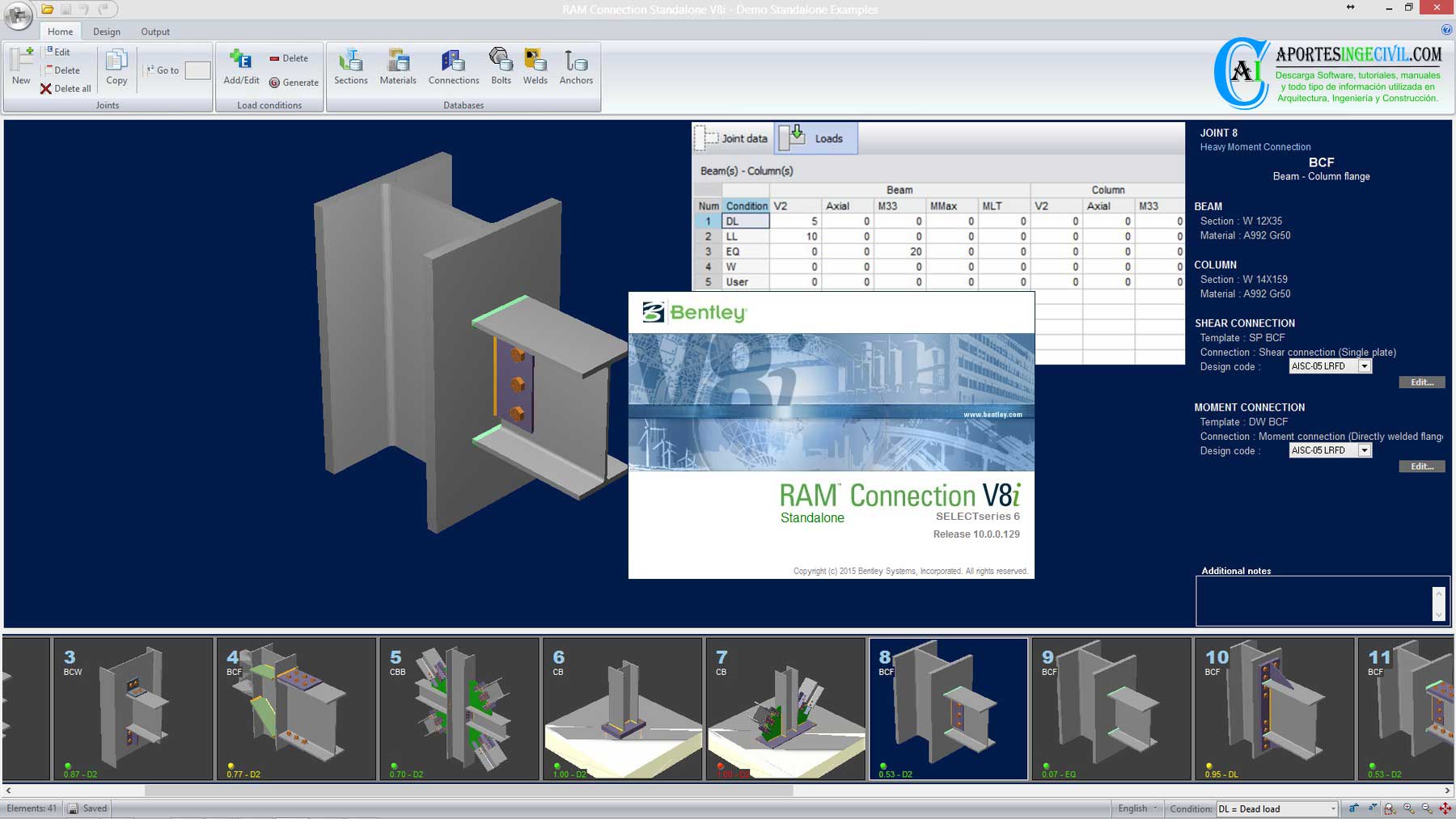The height and width of the screenshot is (819, 1456).
Task: Click Delete all joints
Action: point(66,89)
